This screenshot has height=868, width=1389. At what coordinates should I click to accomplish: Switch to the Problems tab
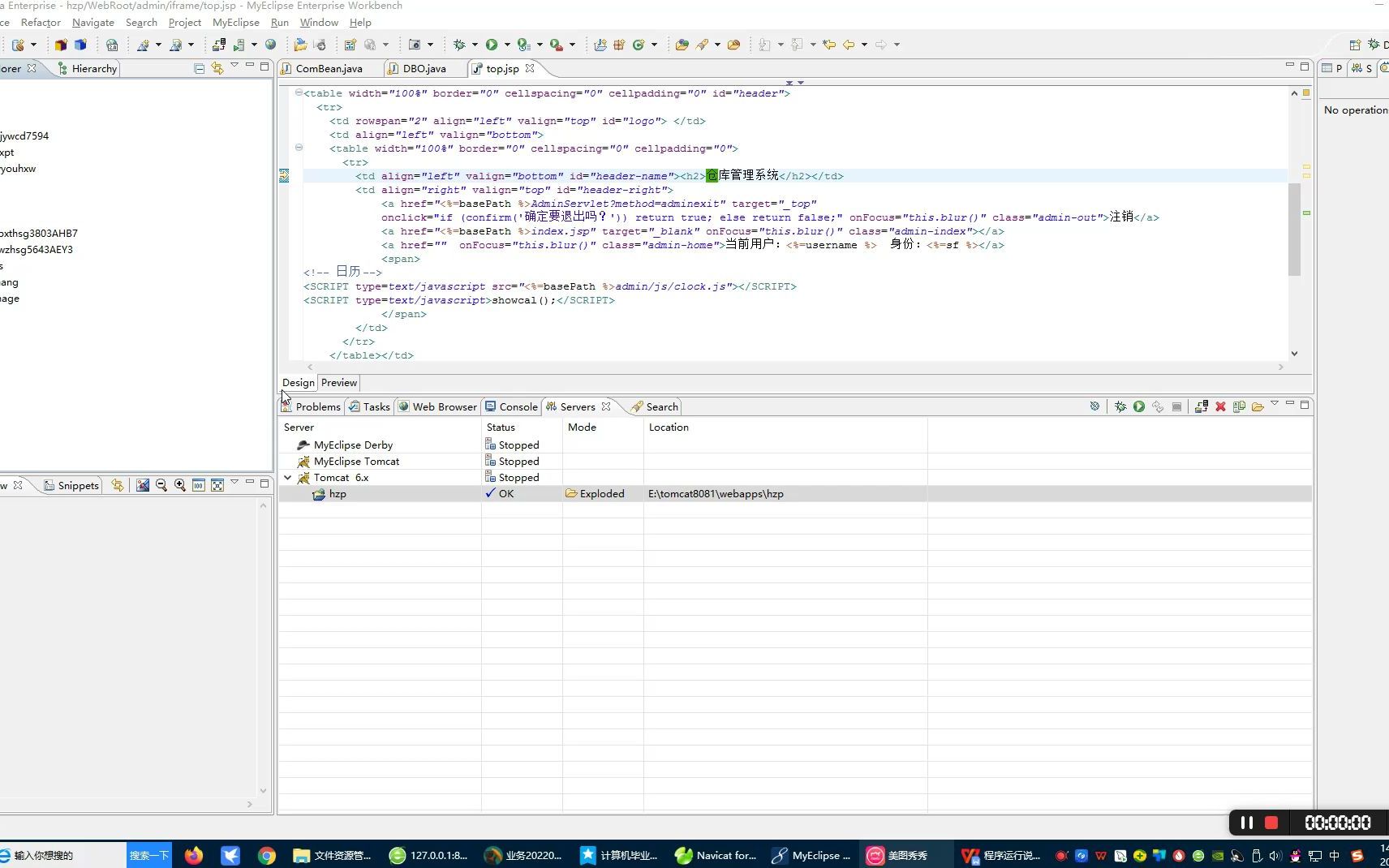click(x=312, y=407)
